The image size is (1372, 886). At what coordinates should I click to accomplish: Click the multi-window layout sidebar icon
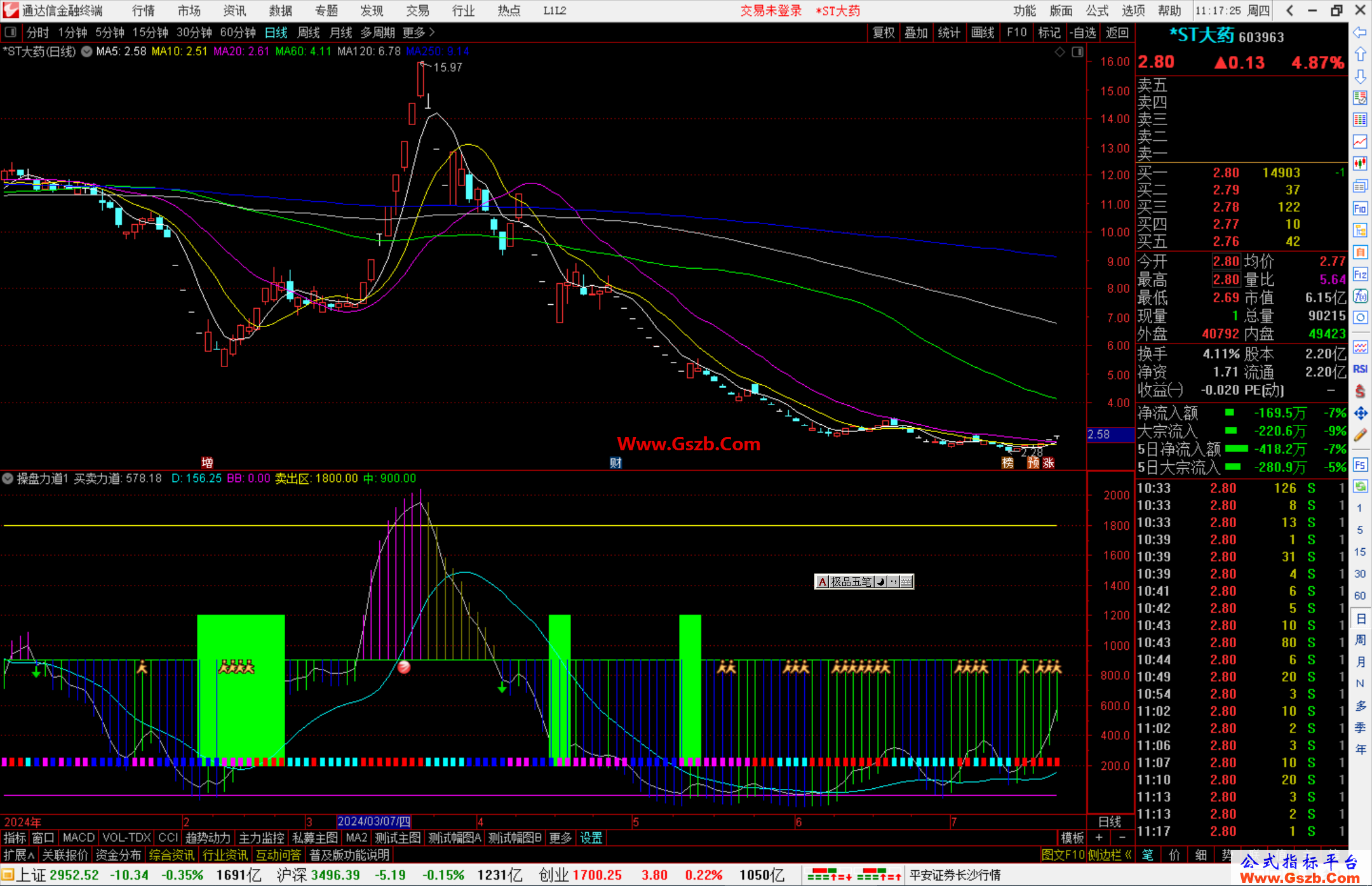click(1360, 186)
